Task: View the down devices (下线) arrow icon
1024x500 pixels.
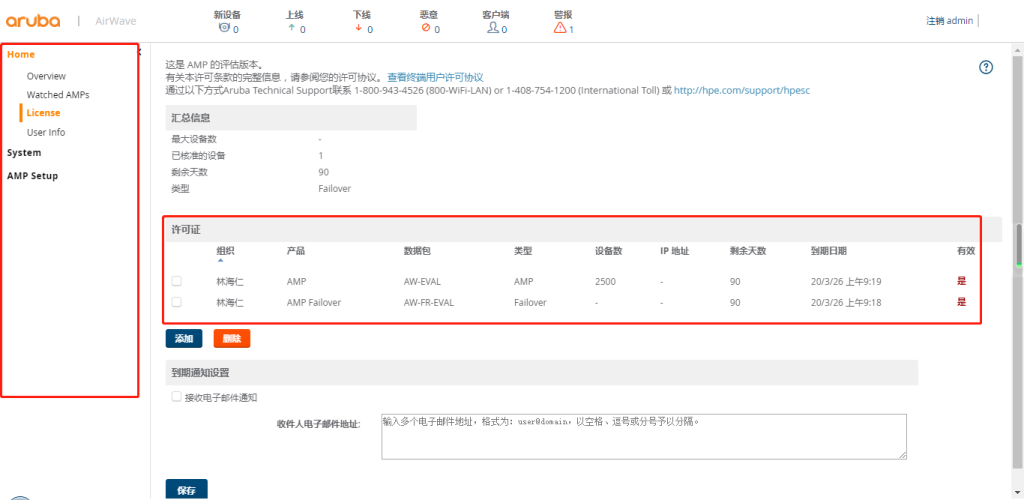Action: click(x=359, y=28)
